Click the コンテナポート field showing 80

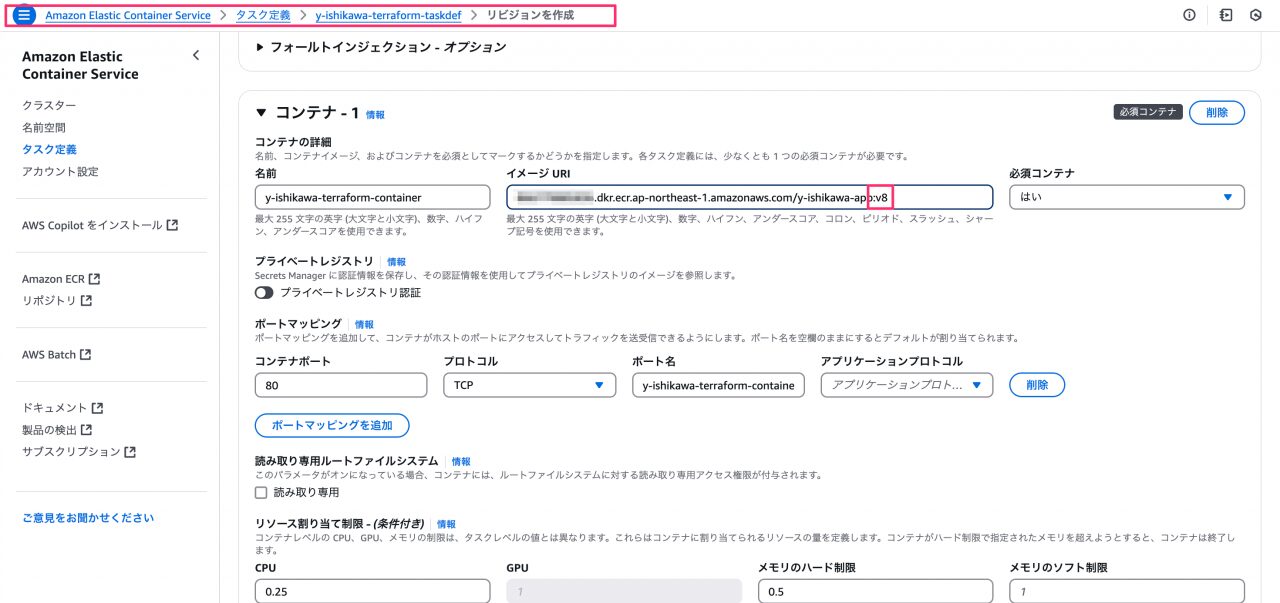click(341, 385)
